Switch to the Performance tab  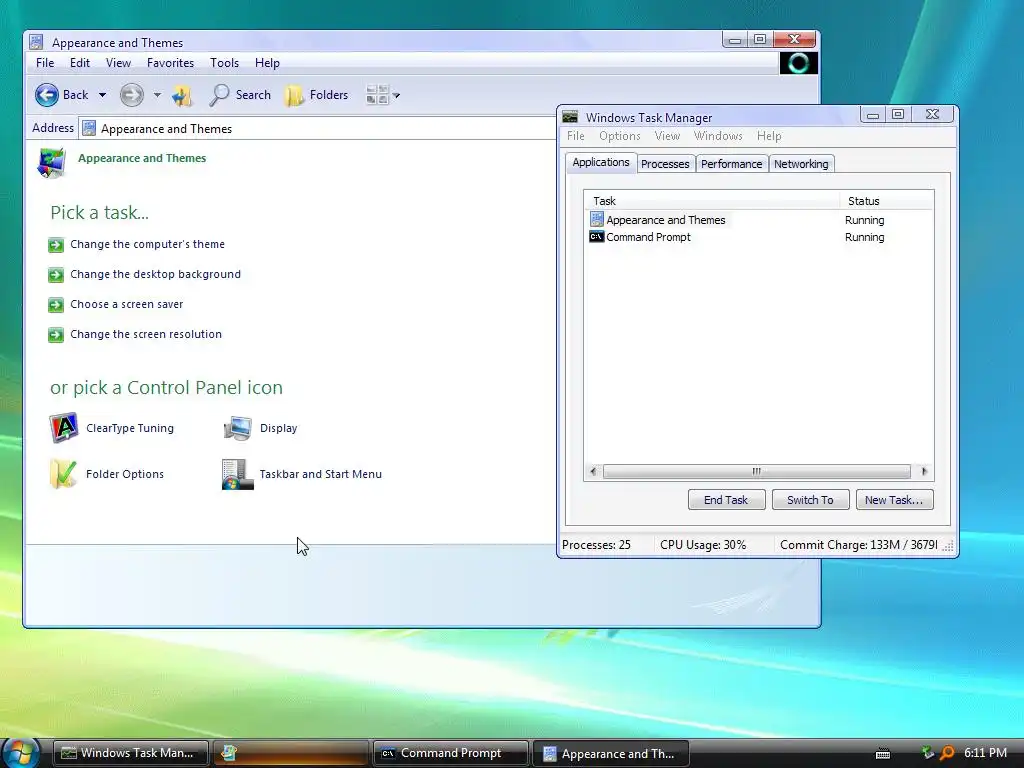(x=731, y=164)
